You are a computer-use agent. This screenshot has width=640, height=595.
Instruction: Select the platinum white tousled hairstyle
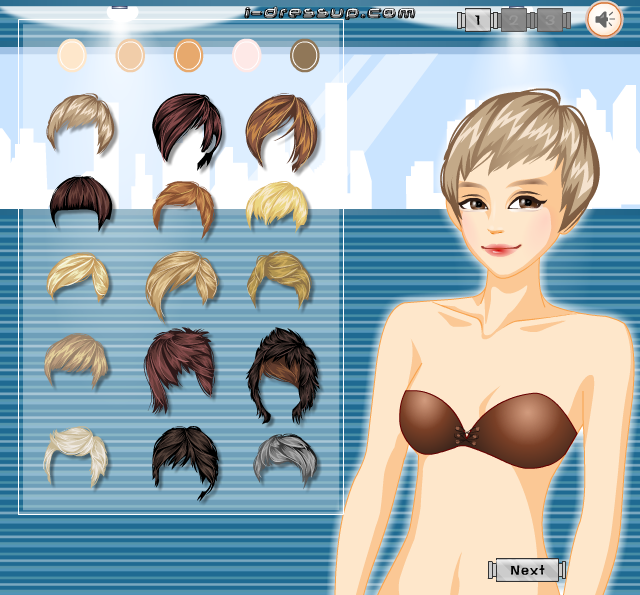[76, 455]
